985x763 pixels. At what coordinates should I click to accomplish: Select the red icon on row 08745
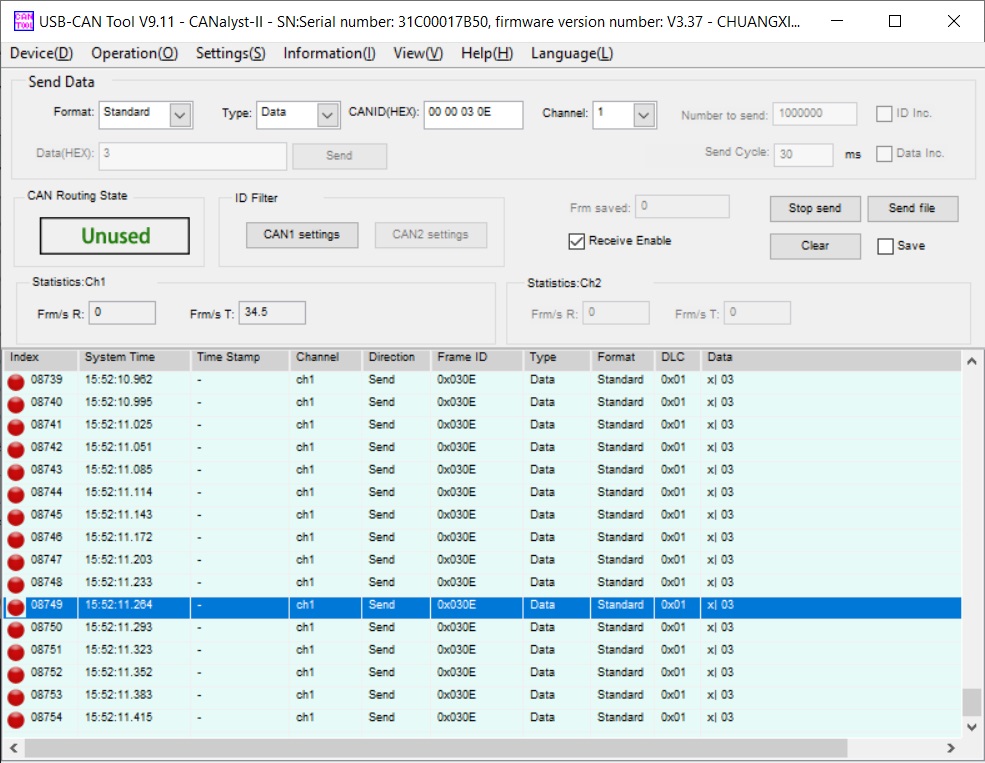(x=16, y=516)
